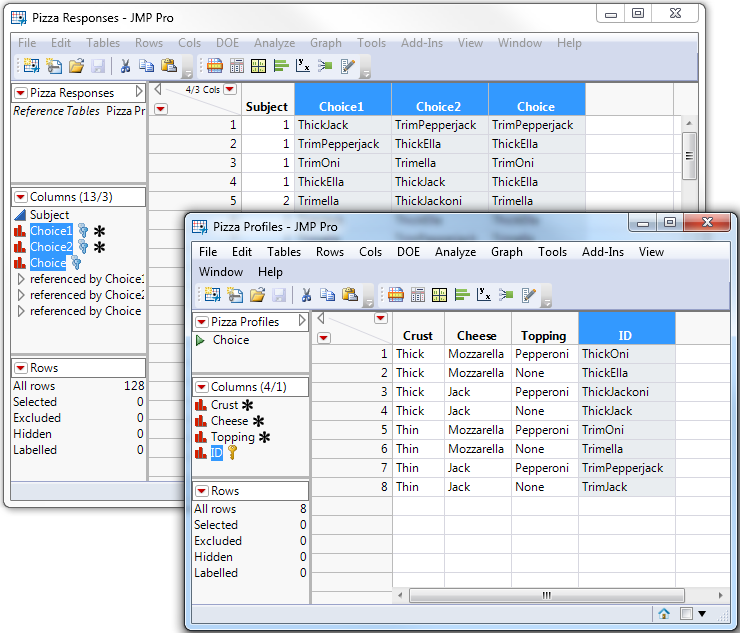This screenshot has width=740, height=633.
Task: Open Analyze menu in Pizza Profiles window
Action: point(454,252)
